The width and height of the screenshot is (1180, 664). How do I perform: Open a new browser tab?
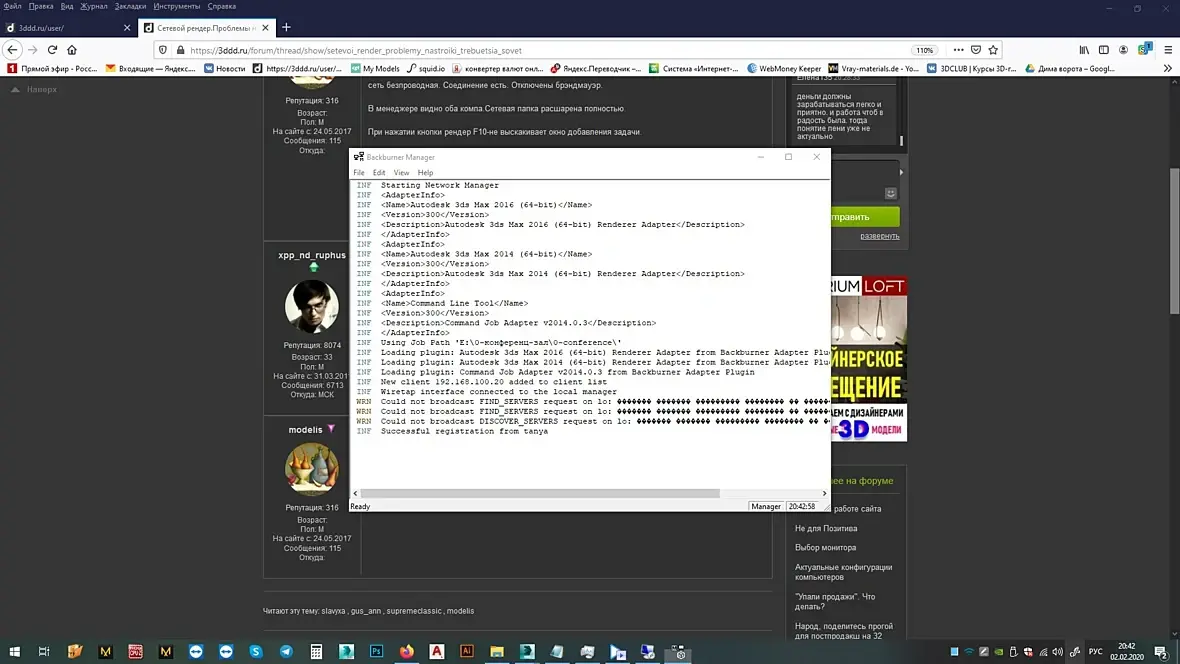286,27
